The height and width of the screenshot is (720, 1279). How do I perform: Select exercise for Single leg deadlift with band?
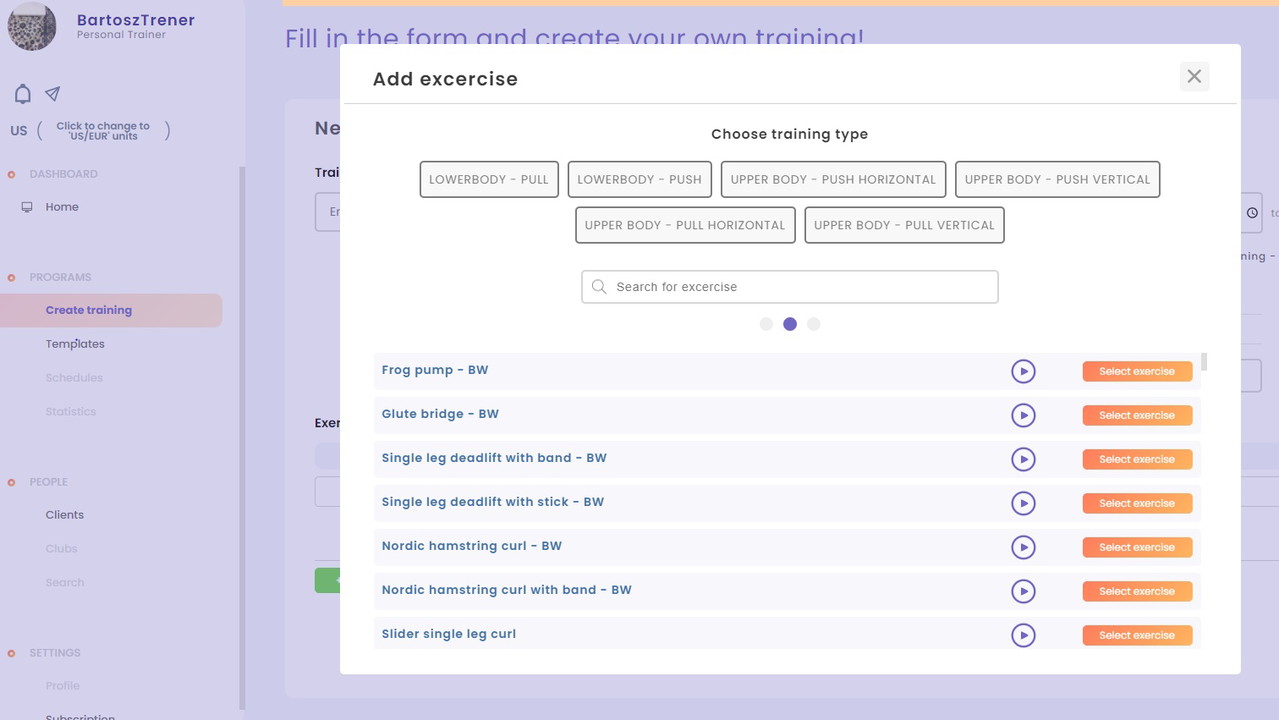[1137, 459]
